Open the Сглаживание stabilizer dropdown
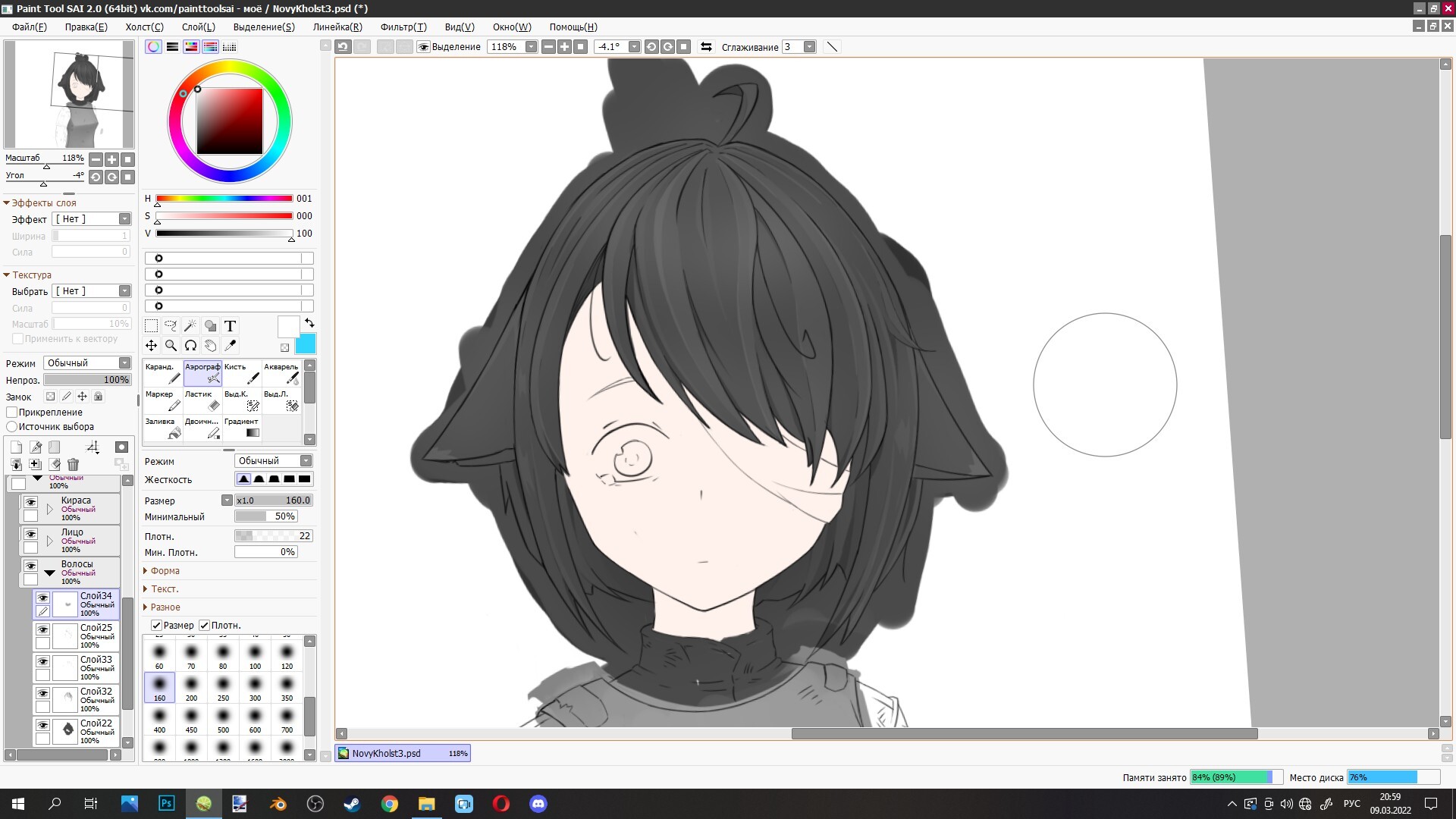The height and width of the screenshot is (819, 1456). coord(809,47)
